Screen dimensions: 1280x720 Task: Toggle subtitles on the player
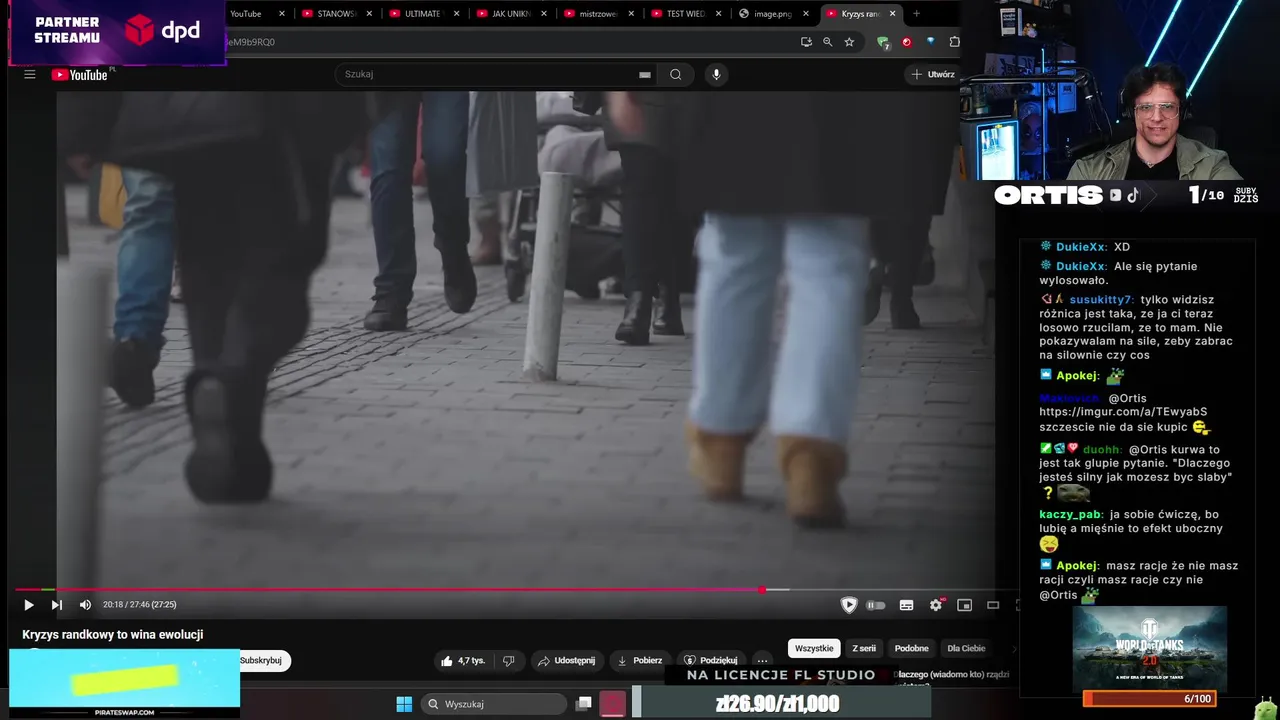906,605
